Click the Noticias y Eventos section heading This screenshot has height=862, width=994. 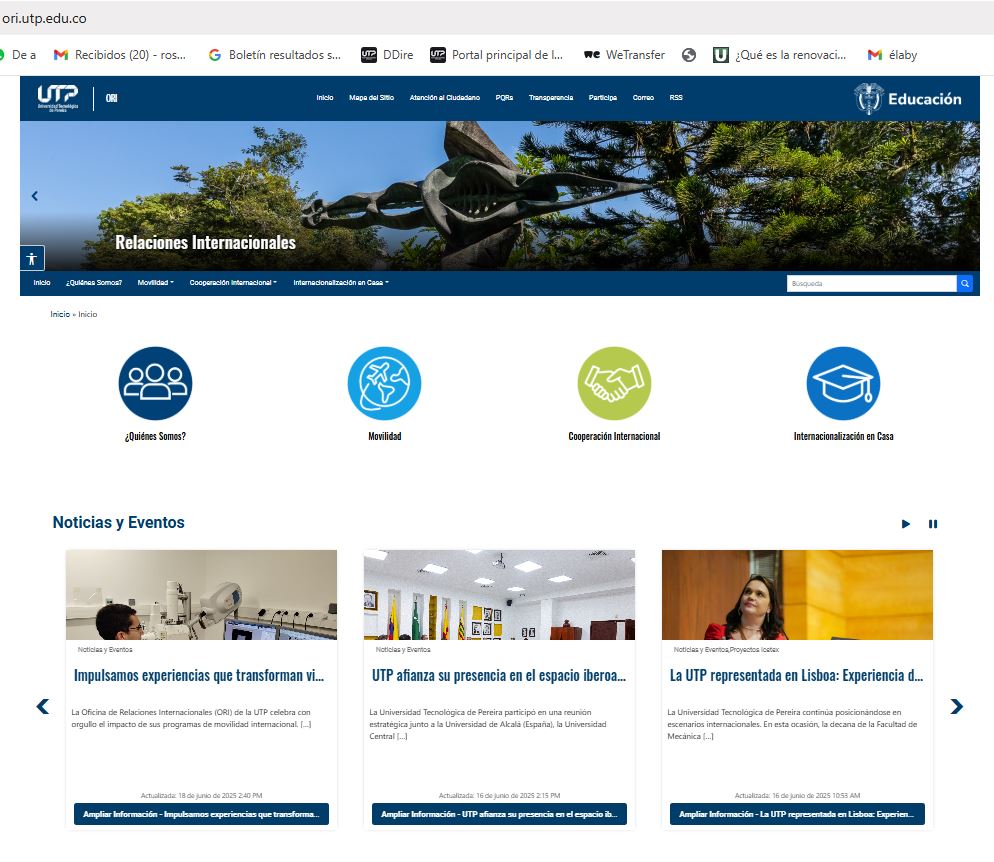tap(119, 522)
